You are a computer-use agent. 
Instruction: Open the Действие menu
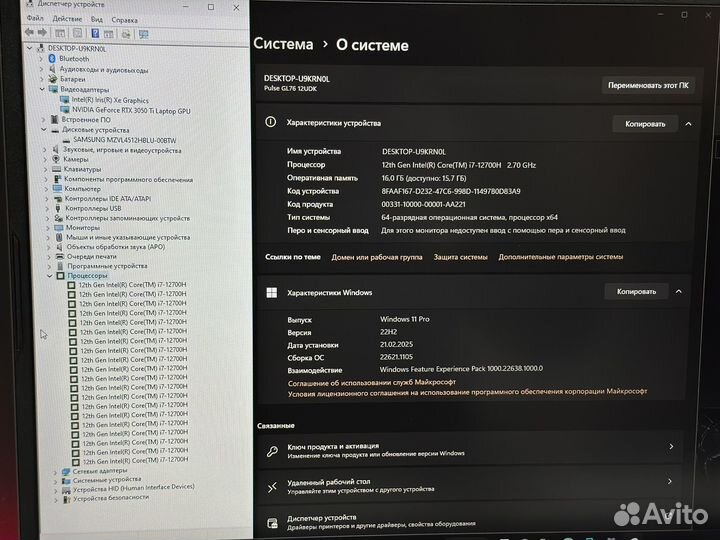point(67,19)
